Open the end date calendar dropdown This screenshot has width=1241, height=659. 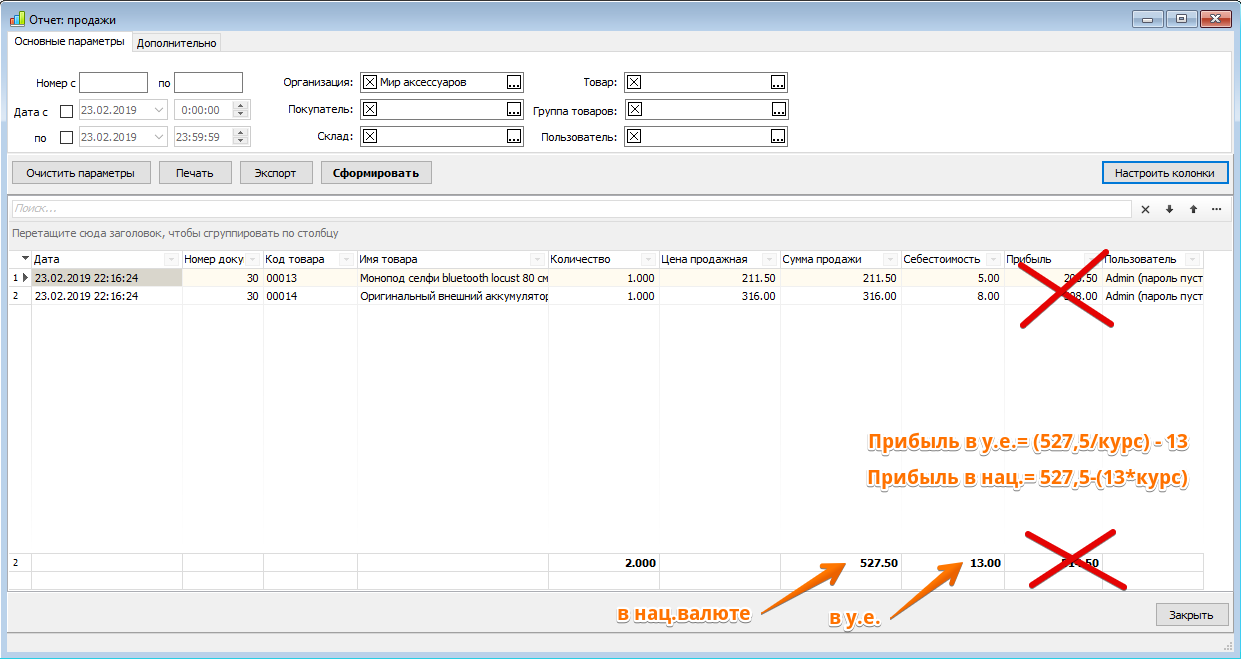click(159, 137)
